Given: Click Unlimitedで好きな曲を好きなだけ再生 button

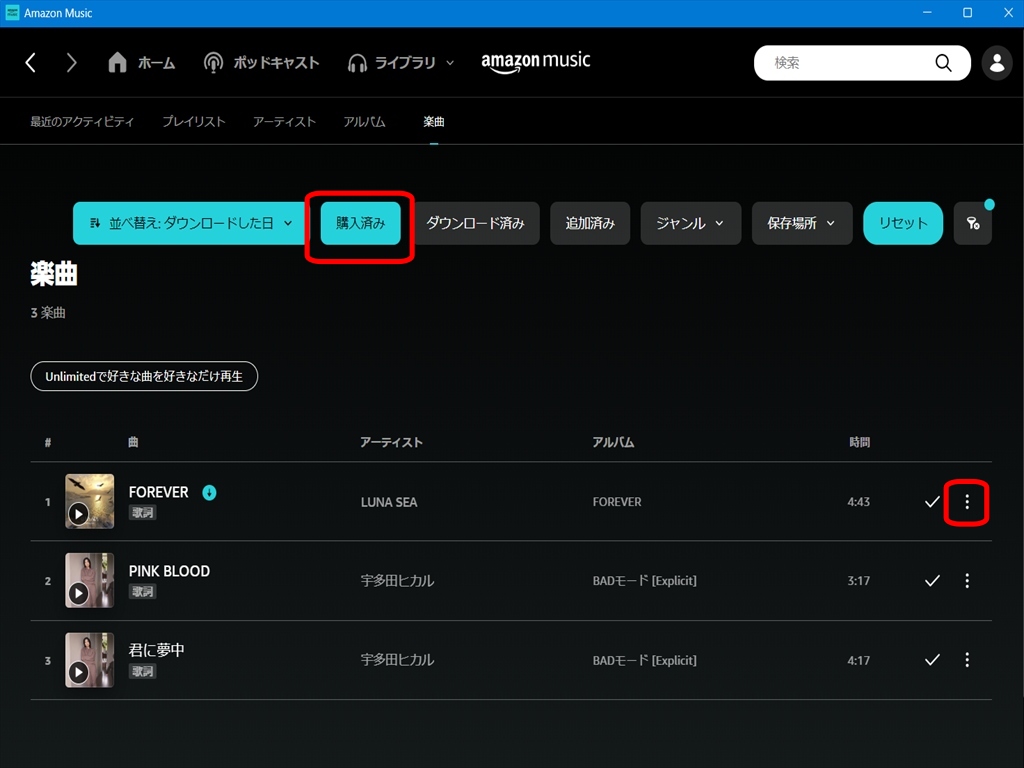Looking at the screenshot, I should click(x=144, y=376).
